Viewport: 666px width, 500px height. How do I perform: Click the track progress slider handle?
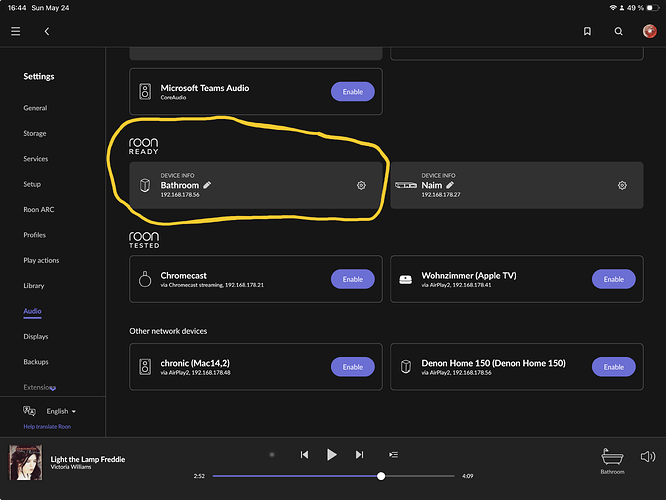pos(381,476)
